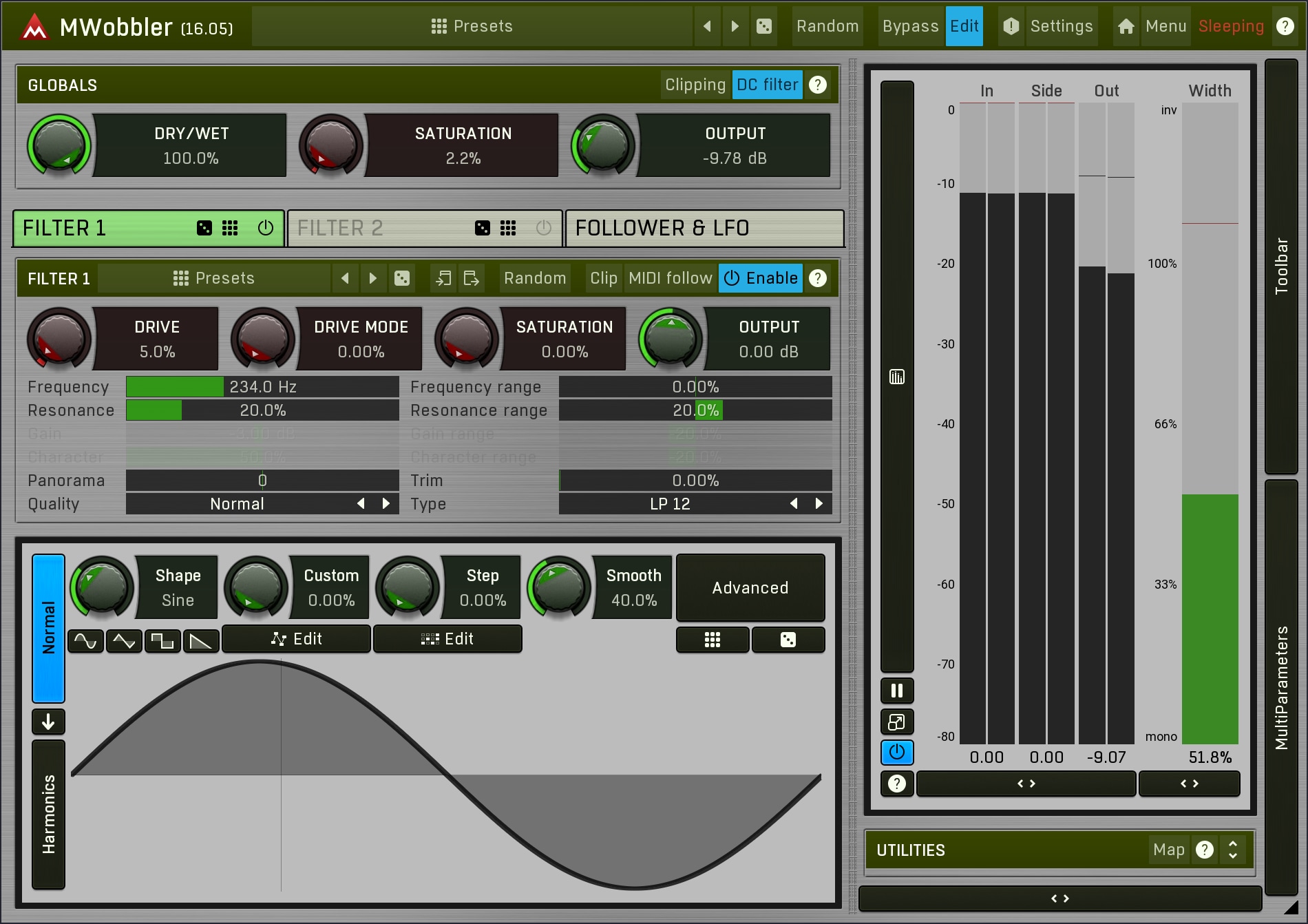Viewport: 1308px width, 924px height.
Task: Open the meter help question mark
Action: coord(897,784)
